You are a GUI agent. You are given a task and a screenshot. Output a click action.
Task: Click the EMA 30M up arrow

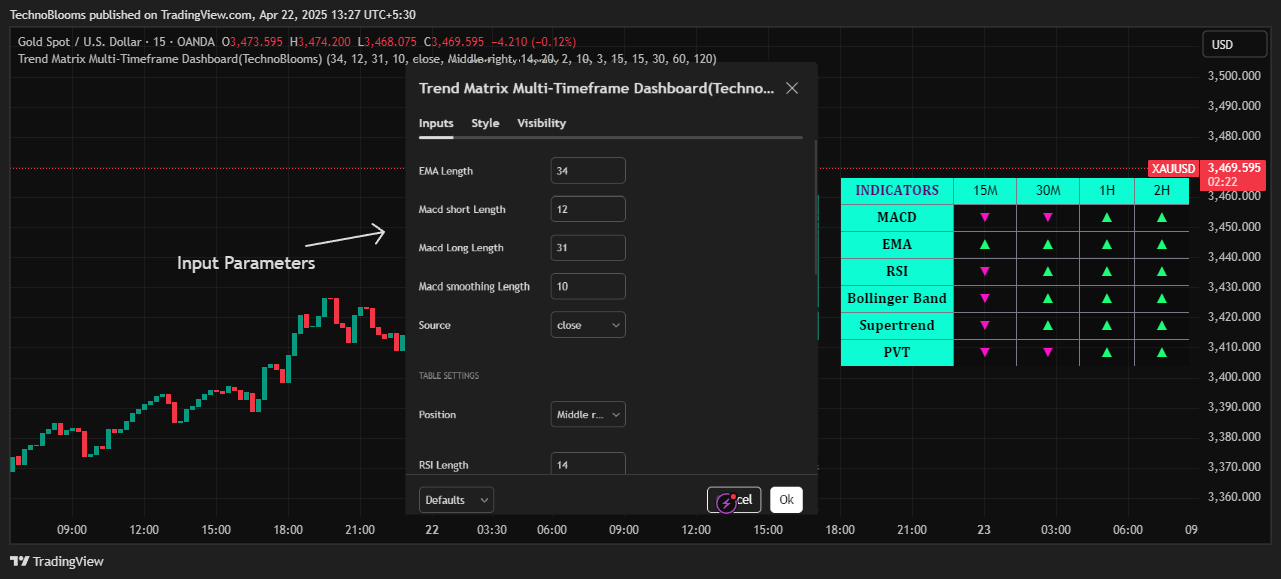1048,244
